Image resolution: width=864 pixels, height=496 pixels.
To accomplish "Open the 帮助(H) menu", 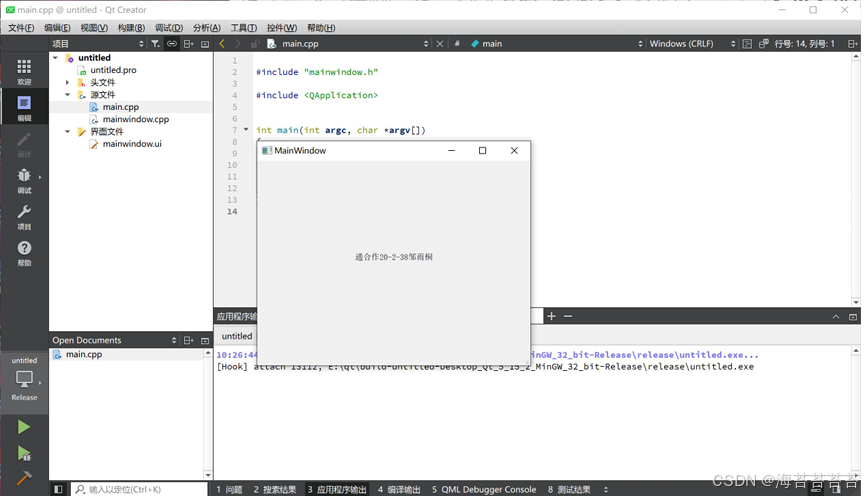I will click(321, 28).
